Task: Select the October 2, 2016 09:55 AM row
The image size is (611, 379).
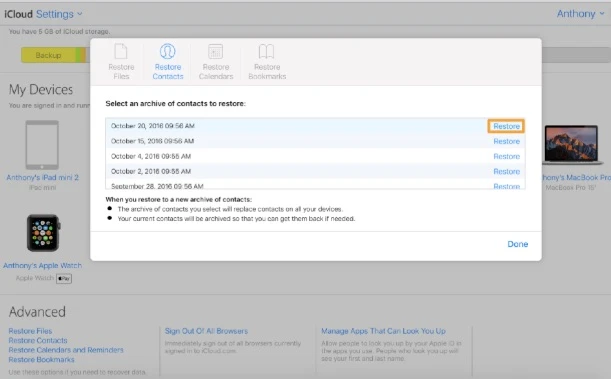Action: pyautogui.click(x=315, y=171)
